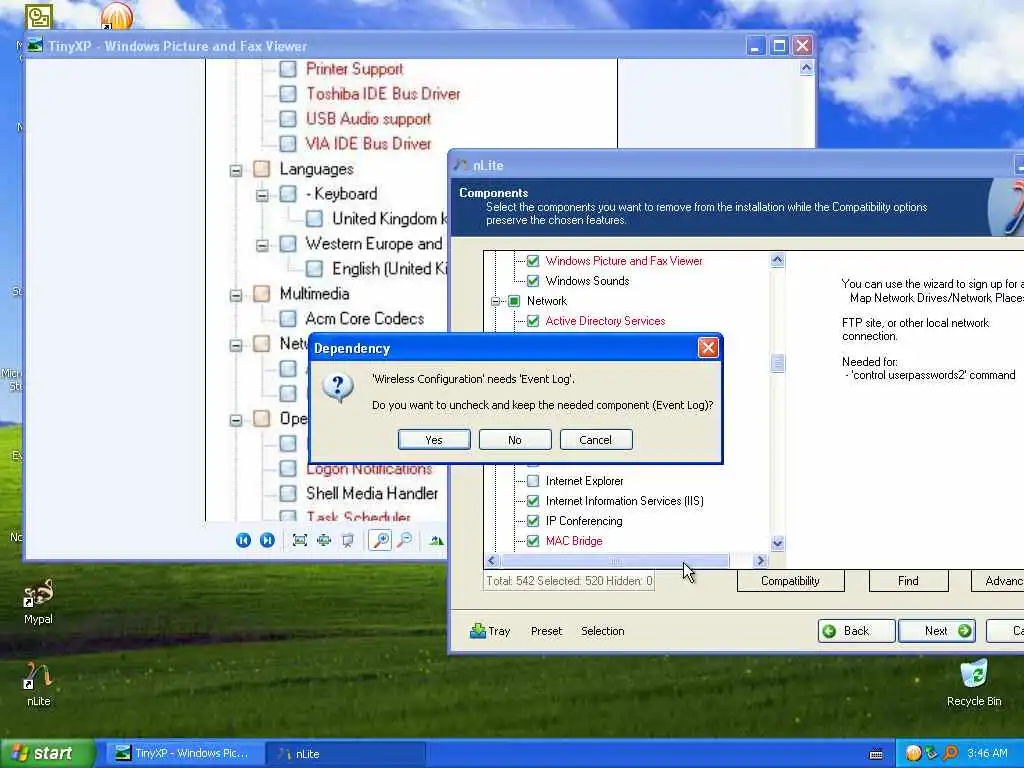Select the 'IP Conferencing' label in nLite list
This screenshot has width=1024, height=768.
(584, 521)
